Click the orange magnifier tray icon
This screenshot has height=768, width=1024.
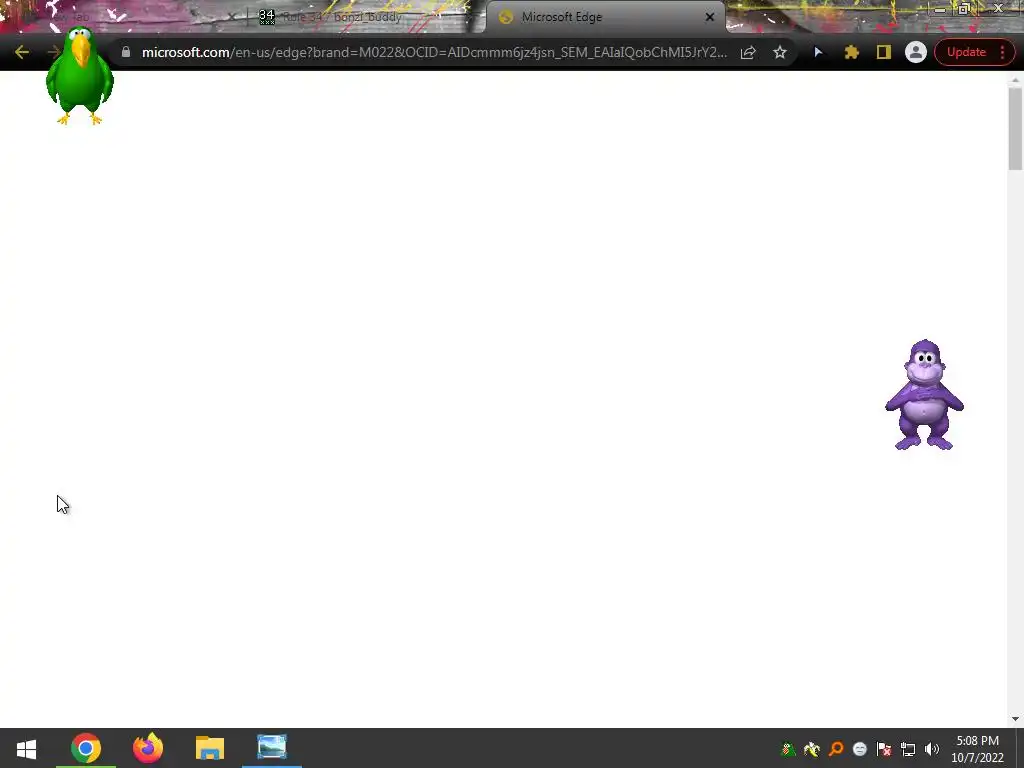coord(836,749)
